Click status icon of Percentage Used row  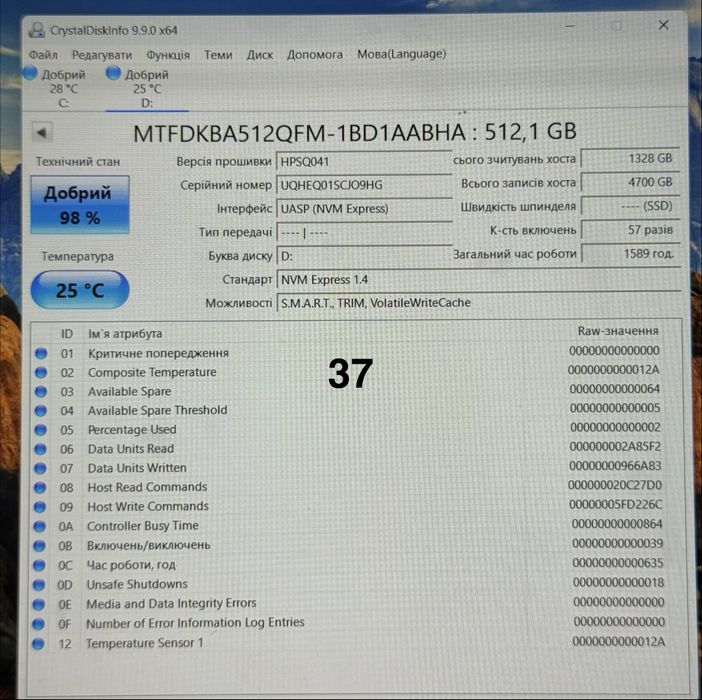click(40, 430)
